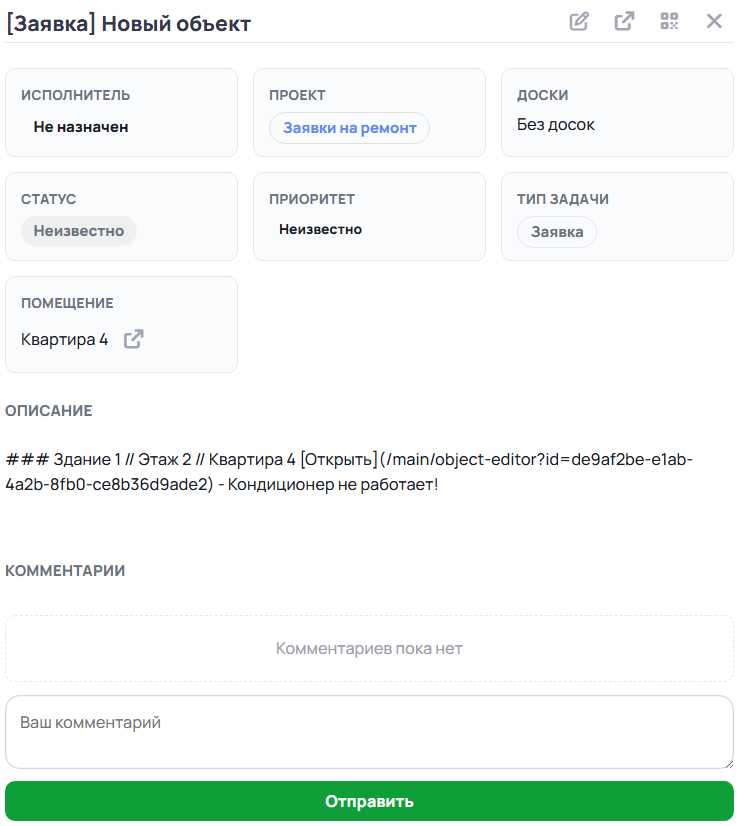Screen dimensions: 744x826
Task: Click the Не назначен assignee field
Action: [81, 127]
